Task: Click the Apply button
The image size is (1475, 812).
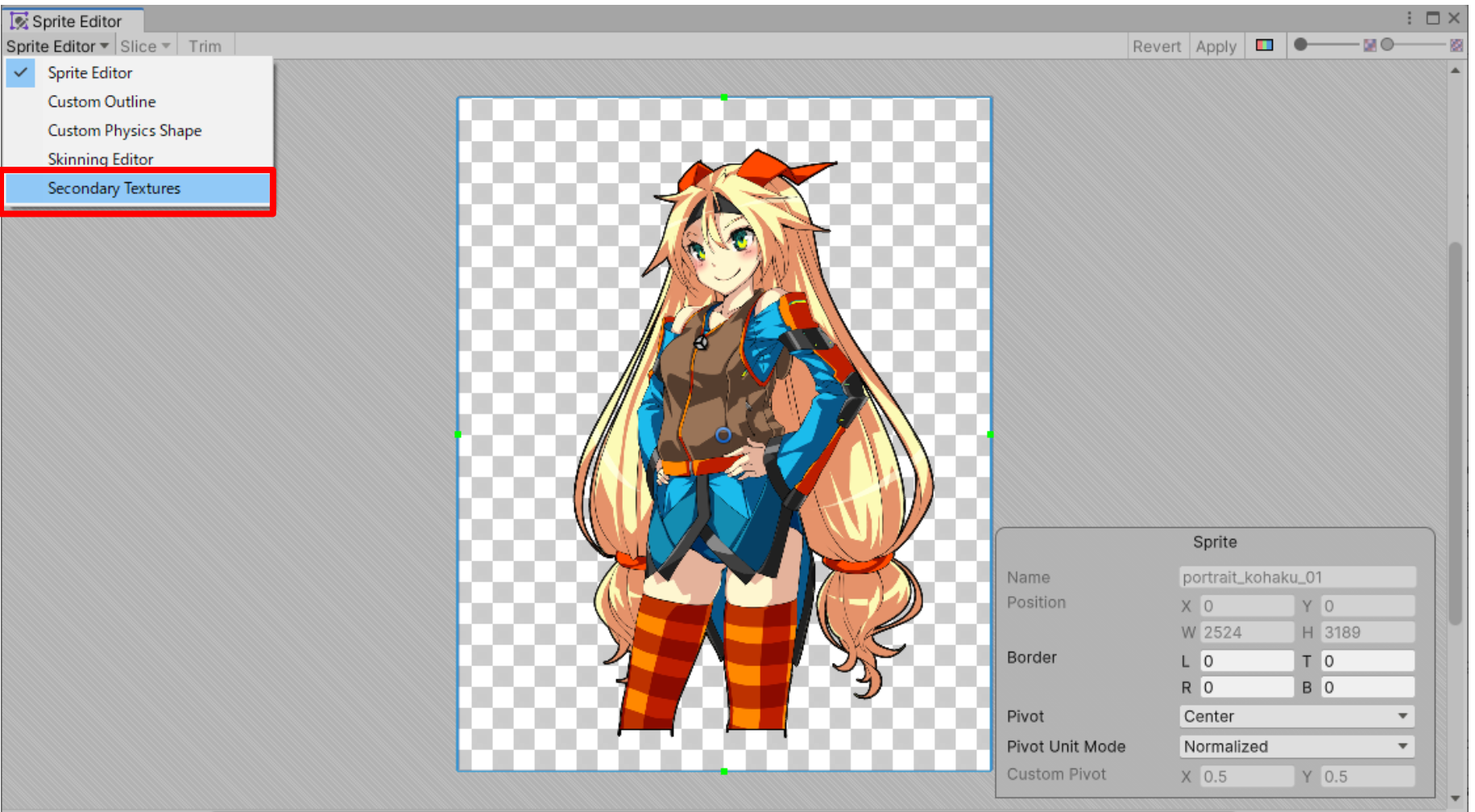Action: [1216, 46]
